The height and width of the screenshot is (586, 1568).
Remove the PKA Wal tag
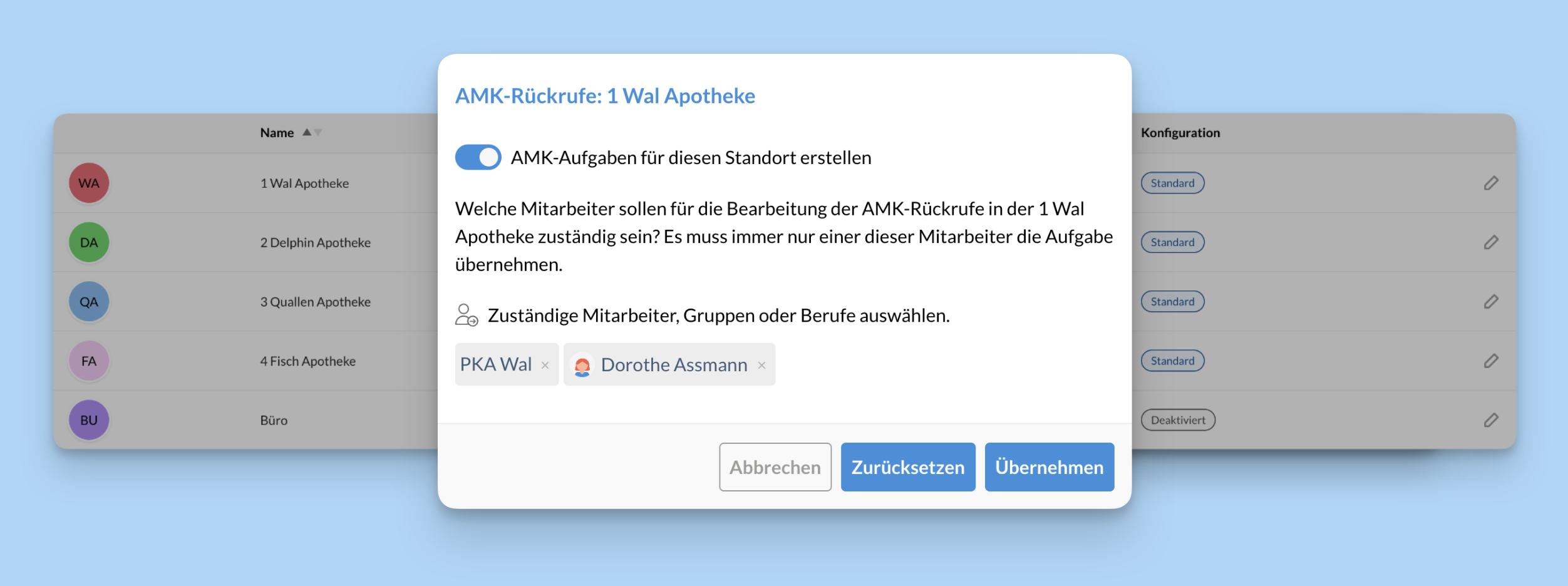pos(545,365)
